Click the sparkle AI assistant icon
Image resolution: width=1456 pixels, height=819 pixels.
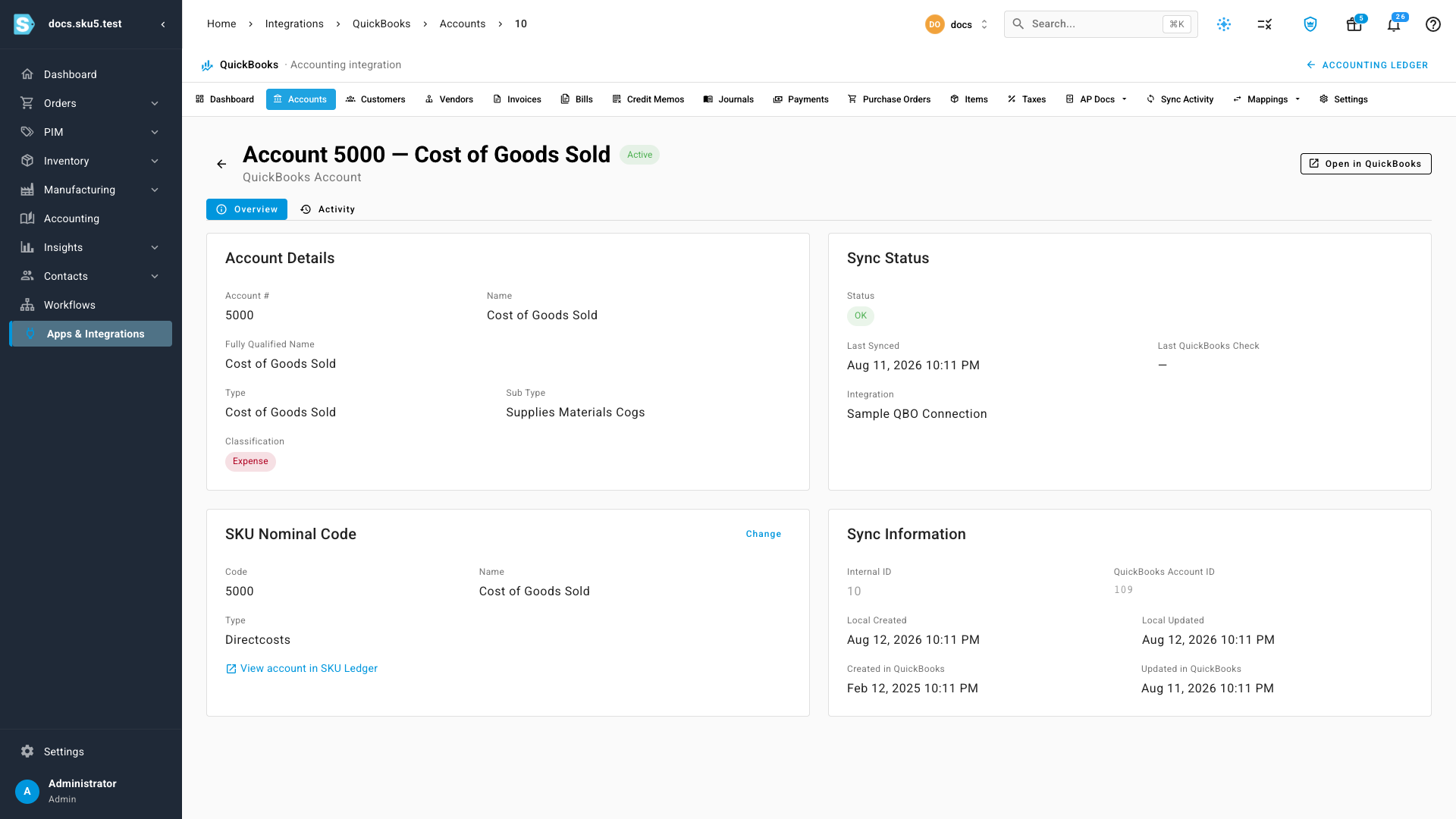(x=1224, y=24)
